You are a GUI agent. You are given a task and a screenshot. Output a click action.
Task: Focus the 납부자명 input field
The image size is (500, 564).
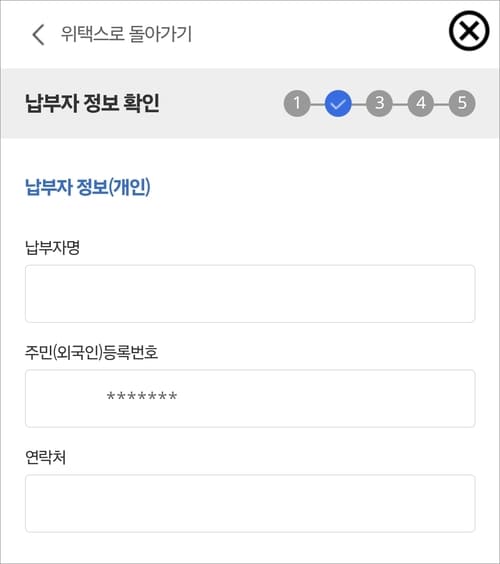tap(250, 294)
